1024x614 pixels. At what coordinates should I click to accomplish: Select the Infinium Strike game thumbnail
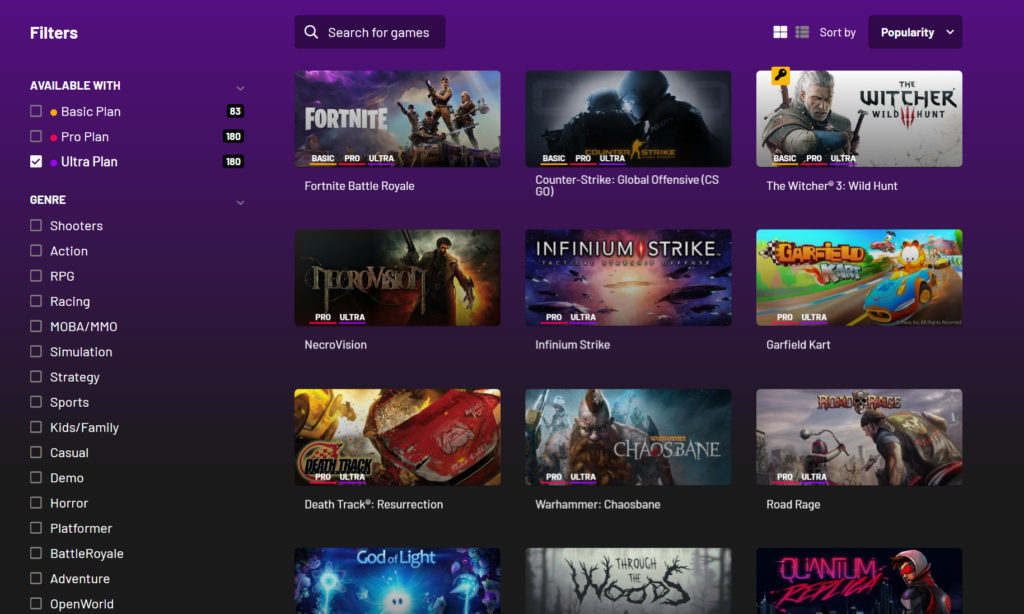tap(628, 275)
